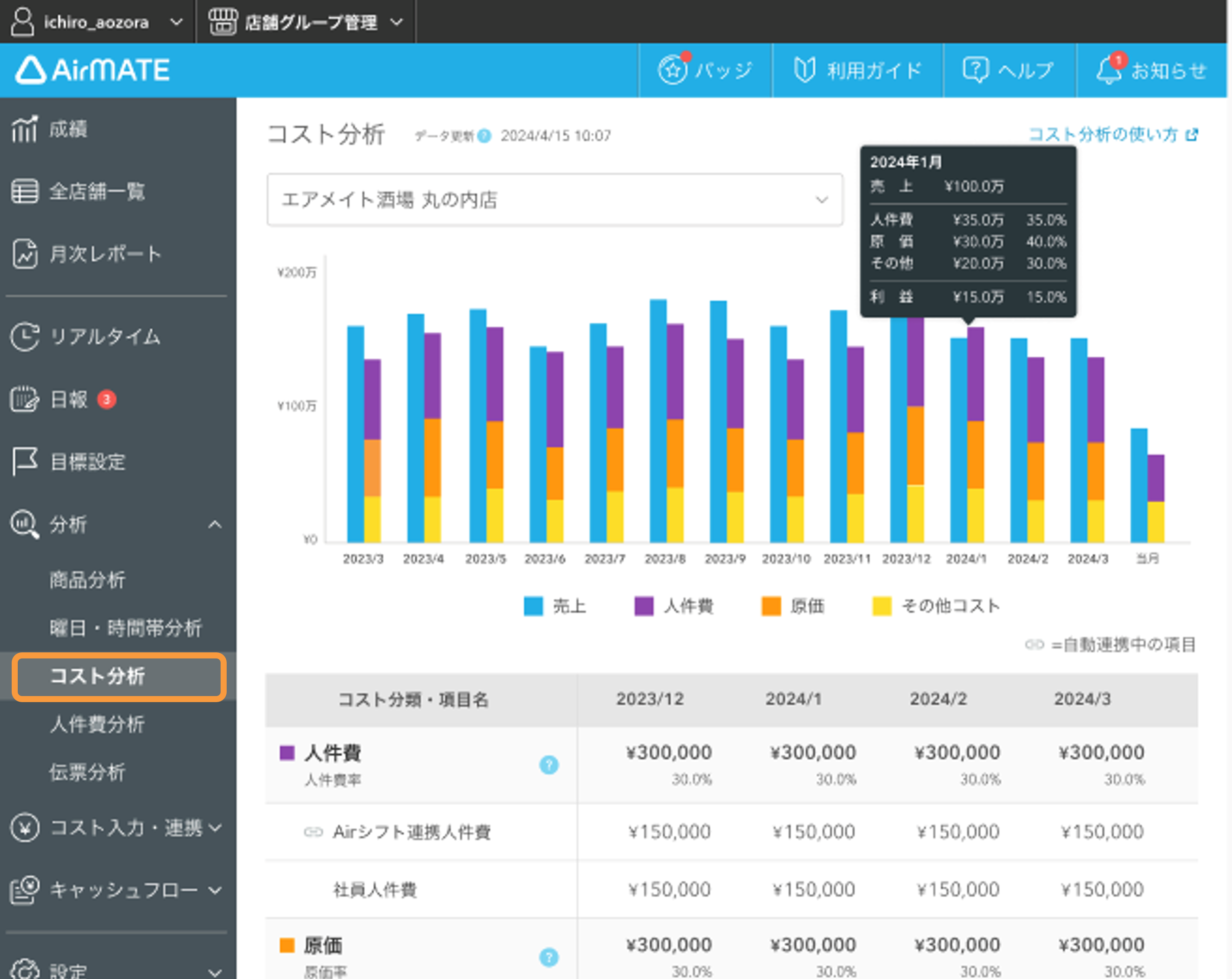Click the 2024/4/15 10:07 update timestamp
The image size is (1232, 979).
[556, 136]
